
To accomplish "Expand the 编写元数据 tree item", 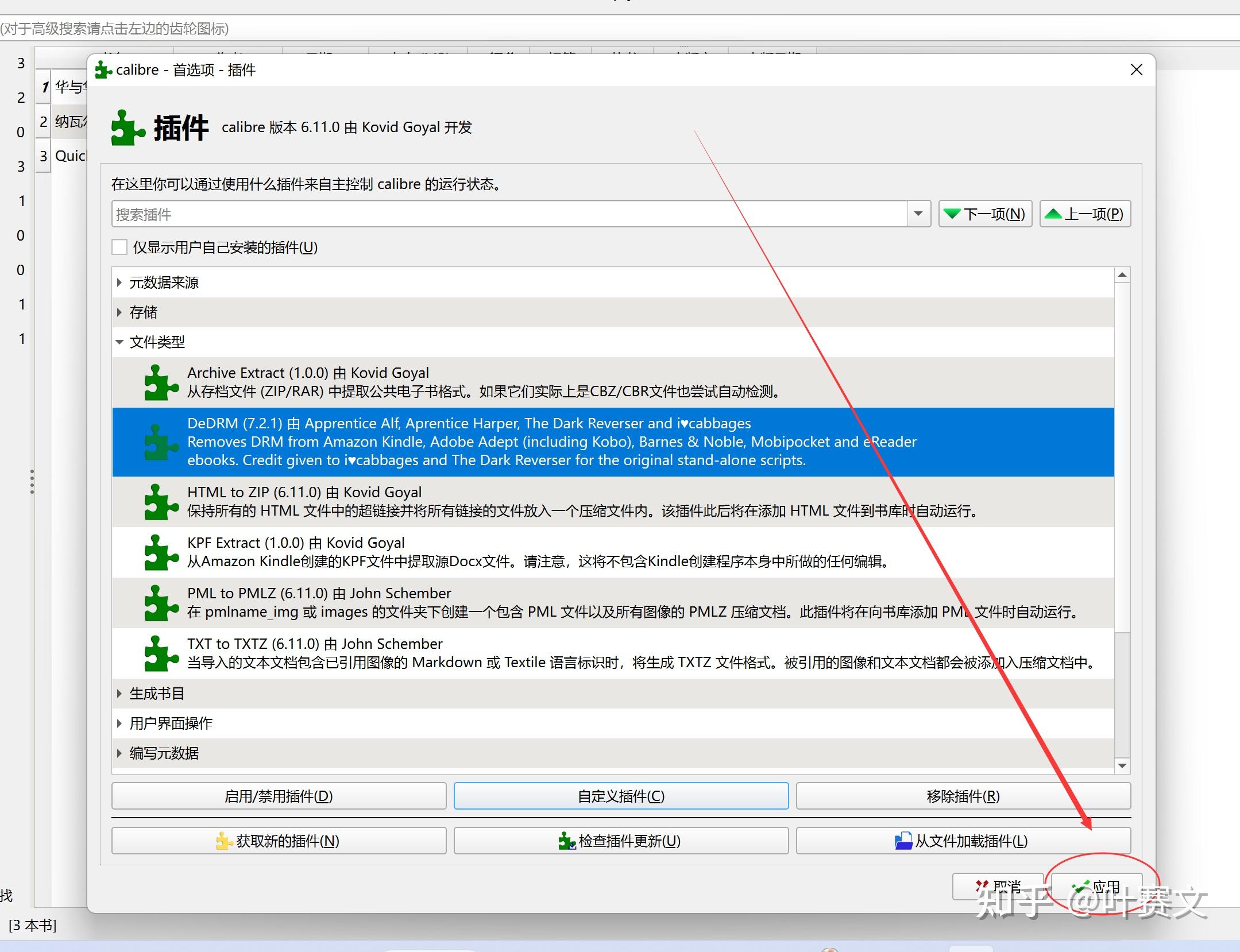I will 119,753.
